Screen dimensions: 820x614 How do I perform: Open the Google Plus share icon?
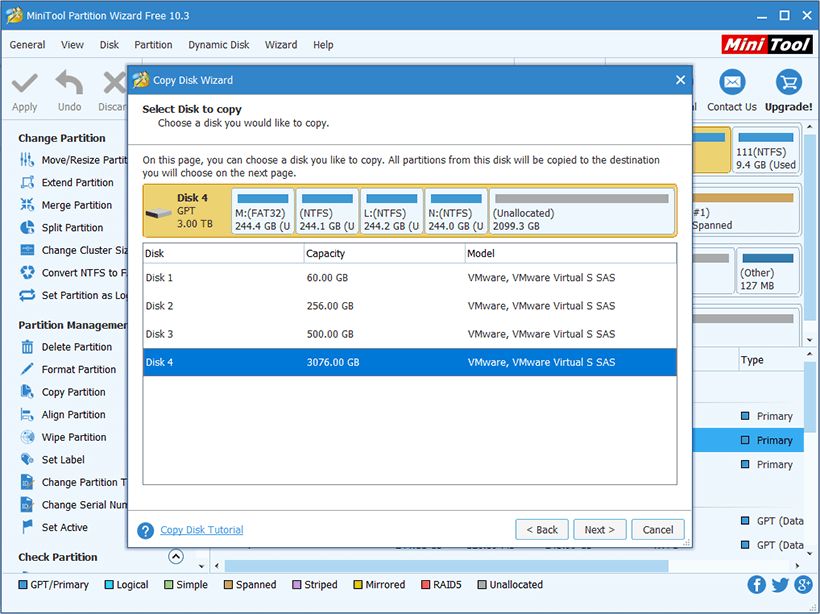(803, 584)
